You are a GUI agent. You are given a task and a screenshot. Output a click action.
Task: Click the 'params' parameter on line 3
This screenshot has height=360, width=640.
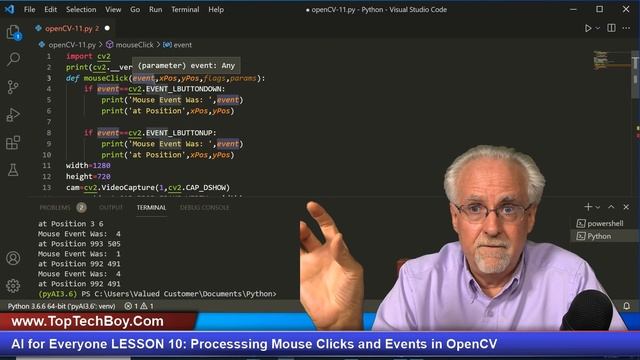tap(243, 78)
